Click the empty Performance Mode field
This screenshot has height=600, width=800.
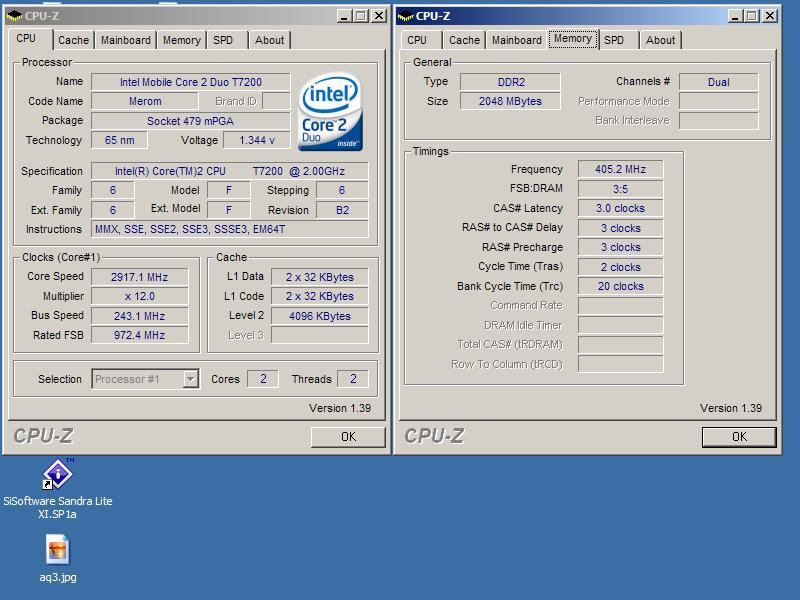718,101
